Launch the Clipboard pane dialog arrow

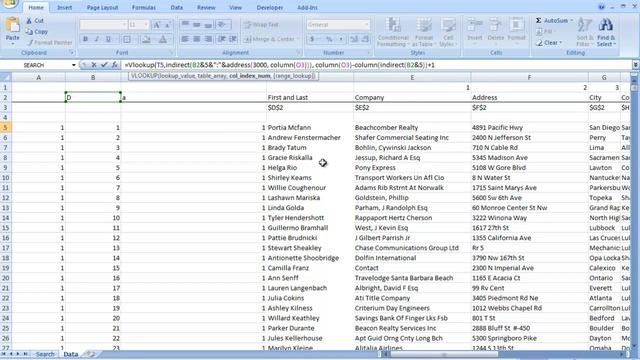pyautogui.click(x=72, y=53)
